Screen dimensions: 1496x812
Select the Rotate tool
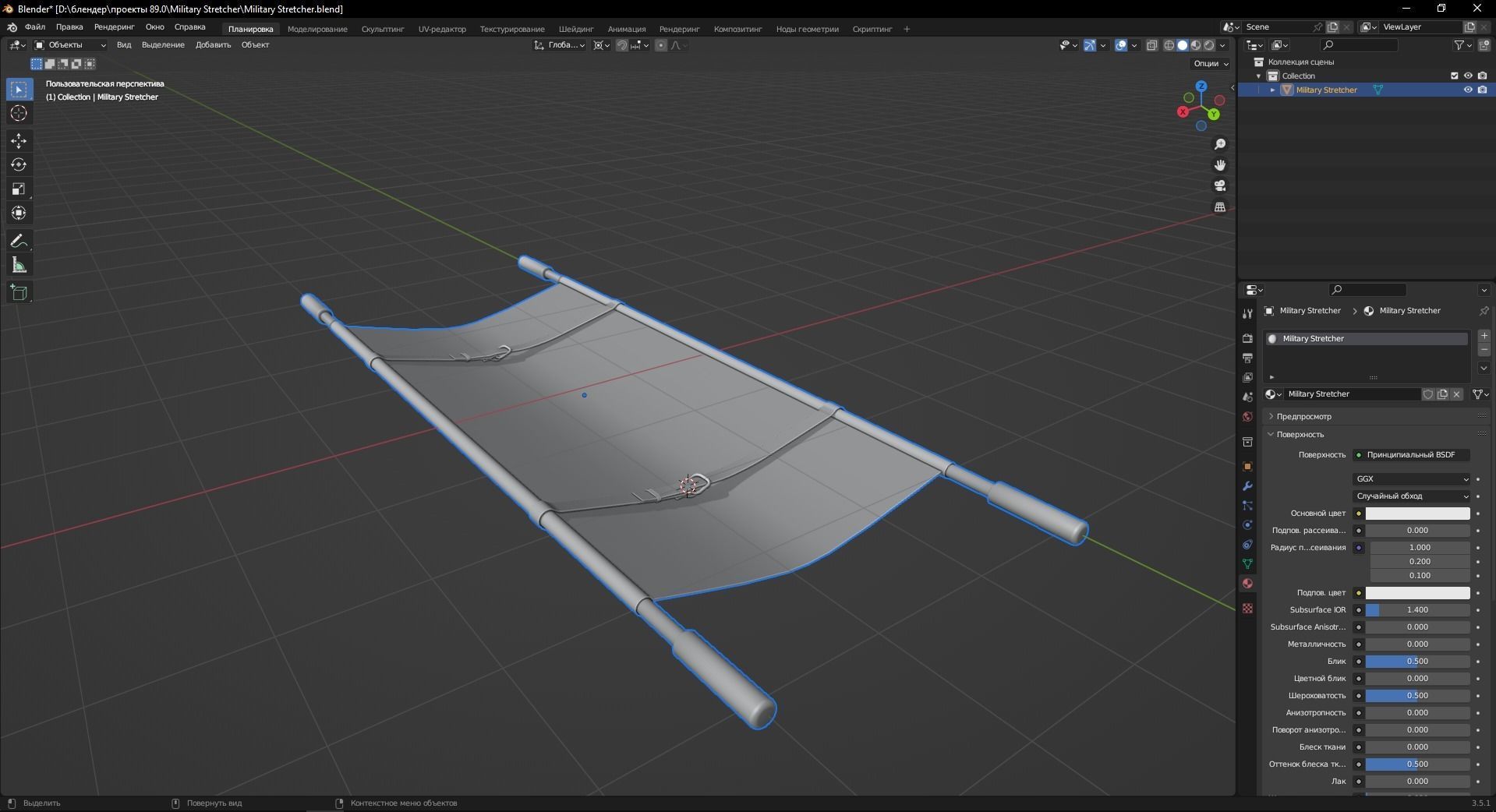point(19,164)
